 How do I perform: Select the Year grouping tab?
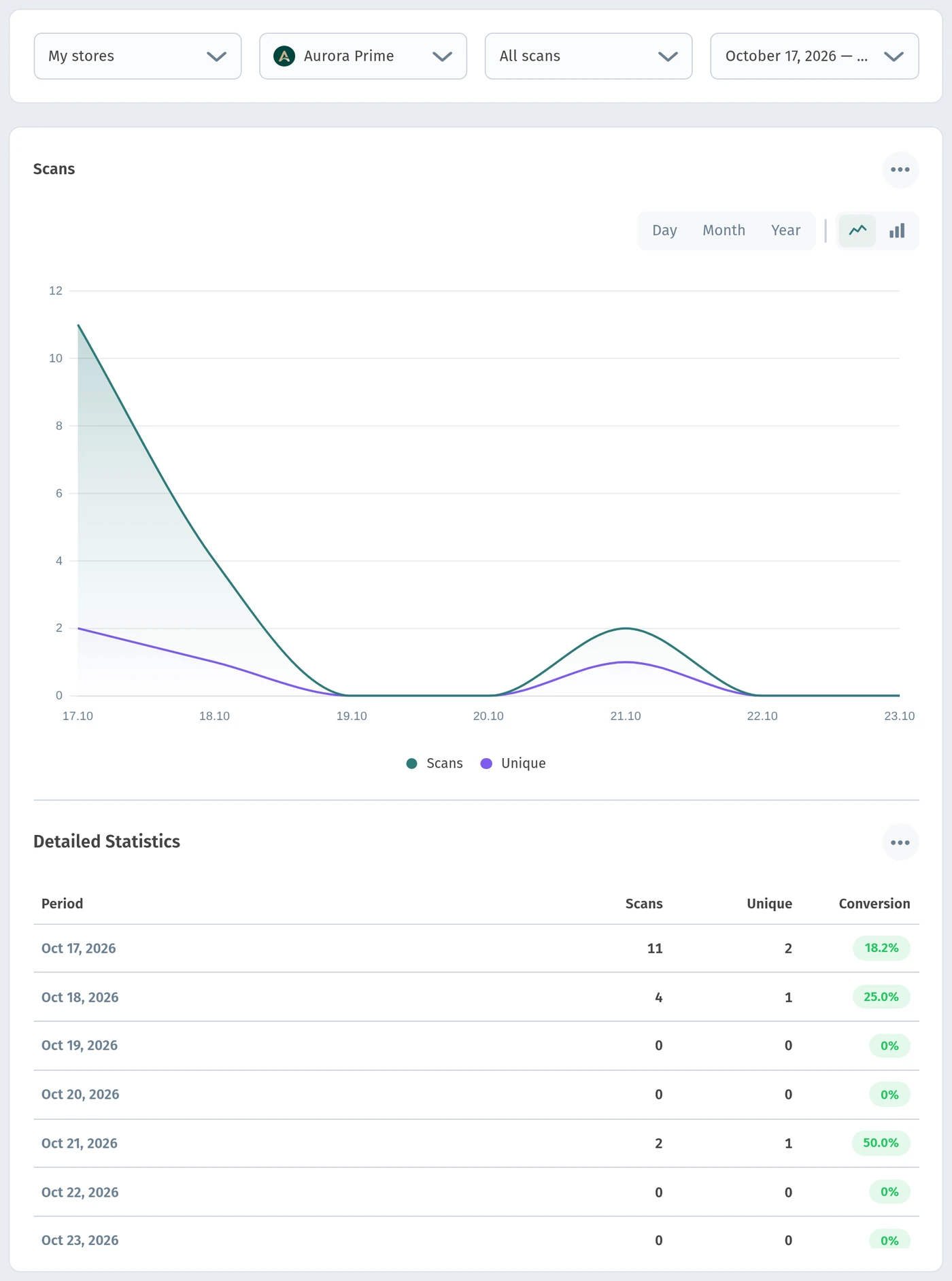point(785,230)
